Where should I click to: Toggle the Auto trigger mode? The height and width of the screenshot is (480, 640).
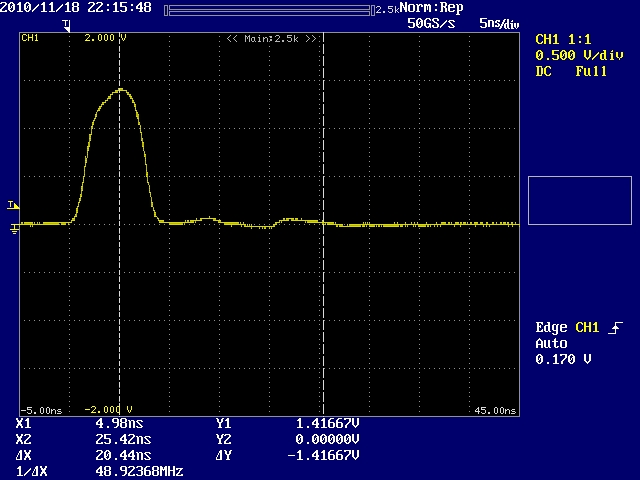(x=551, y=343)
